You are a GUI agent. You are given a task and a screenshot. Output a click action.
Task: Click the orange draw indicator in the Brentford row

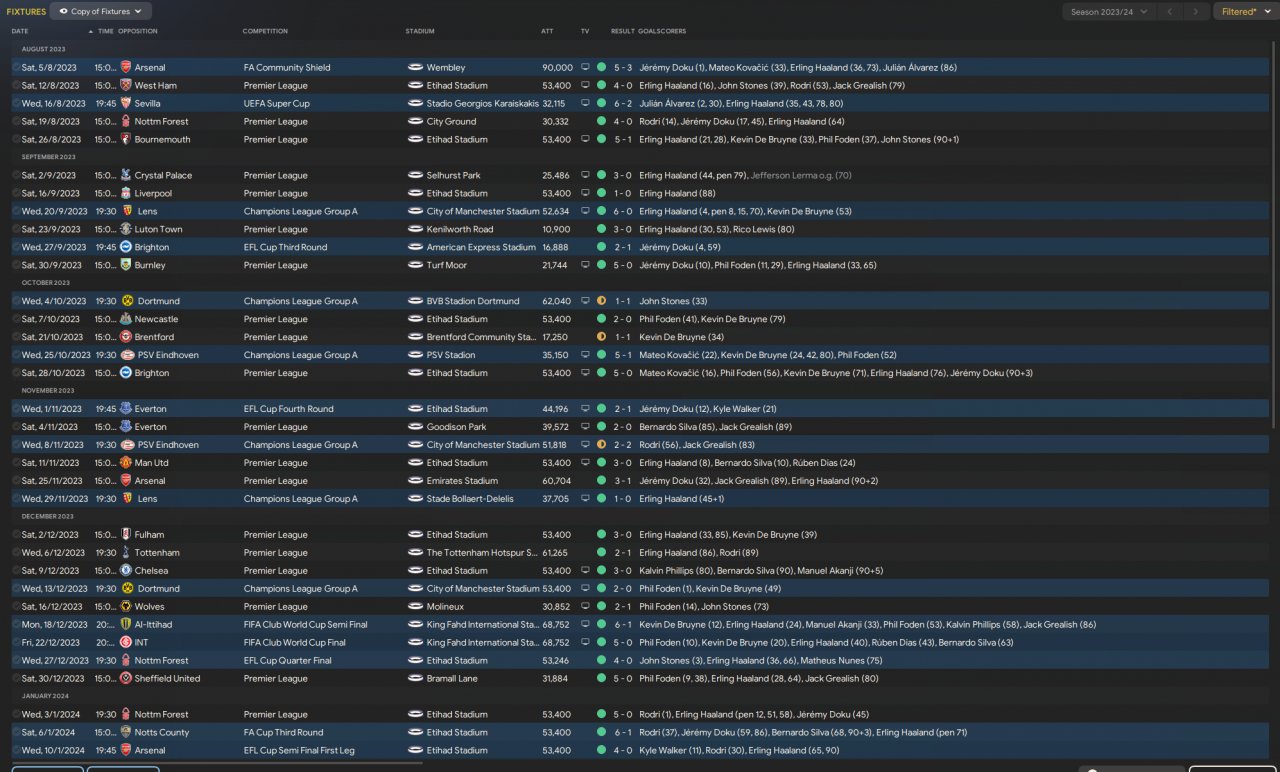click(601, 338)
